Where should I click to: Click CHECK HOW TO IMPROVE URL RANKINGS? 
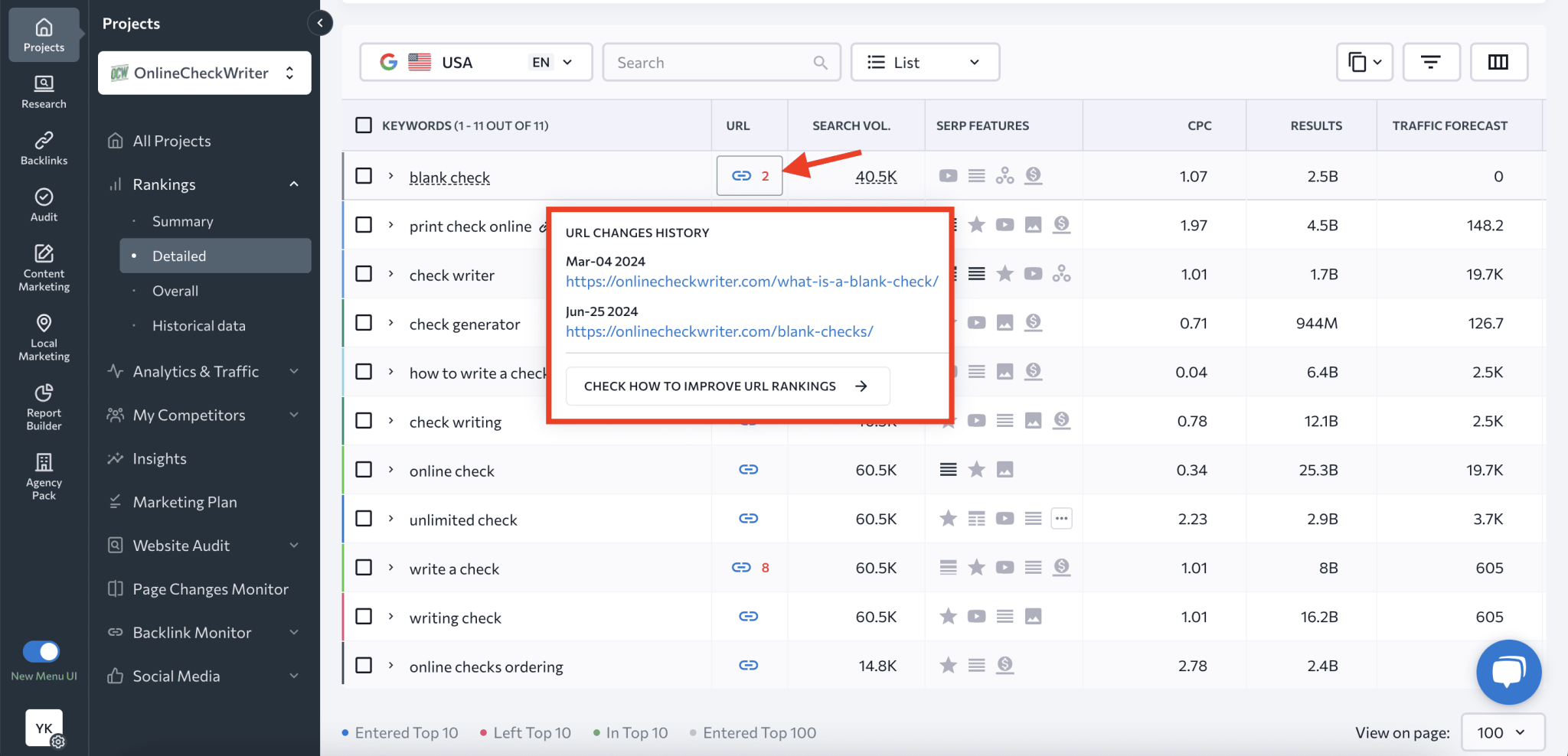click(727, 386)
